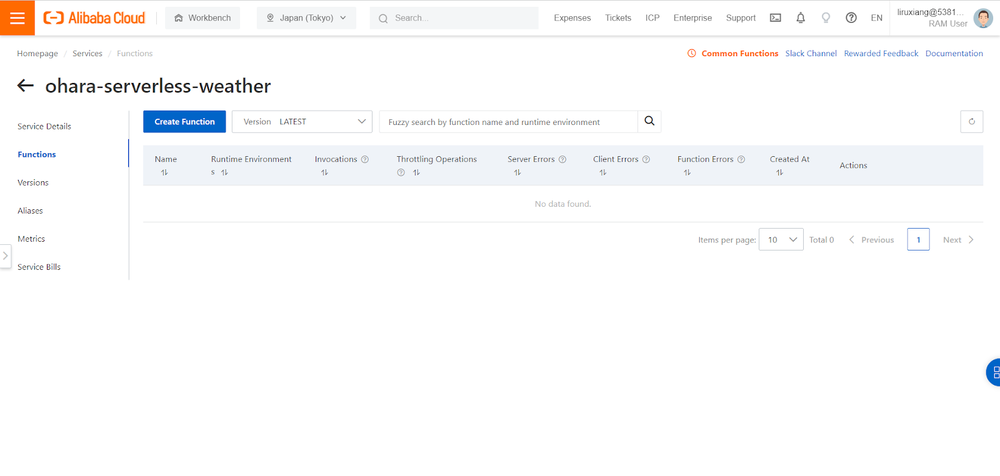Image resolution: width=1000 pixels, height=476 pixels.
Task: Click the magnifier search button for functions
Action: point(649,121)
